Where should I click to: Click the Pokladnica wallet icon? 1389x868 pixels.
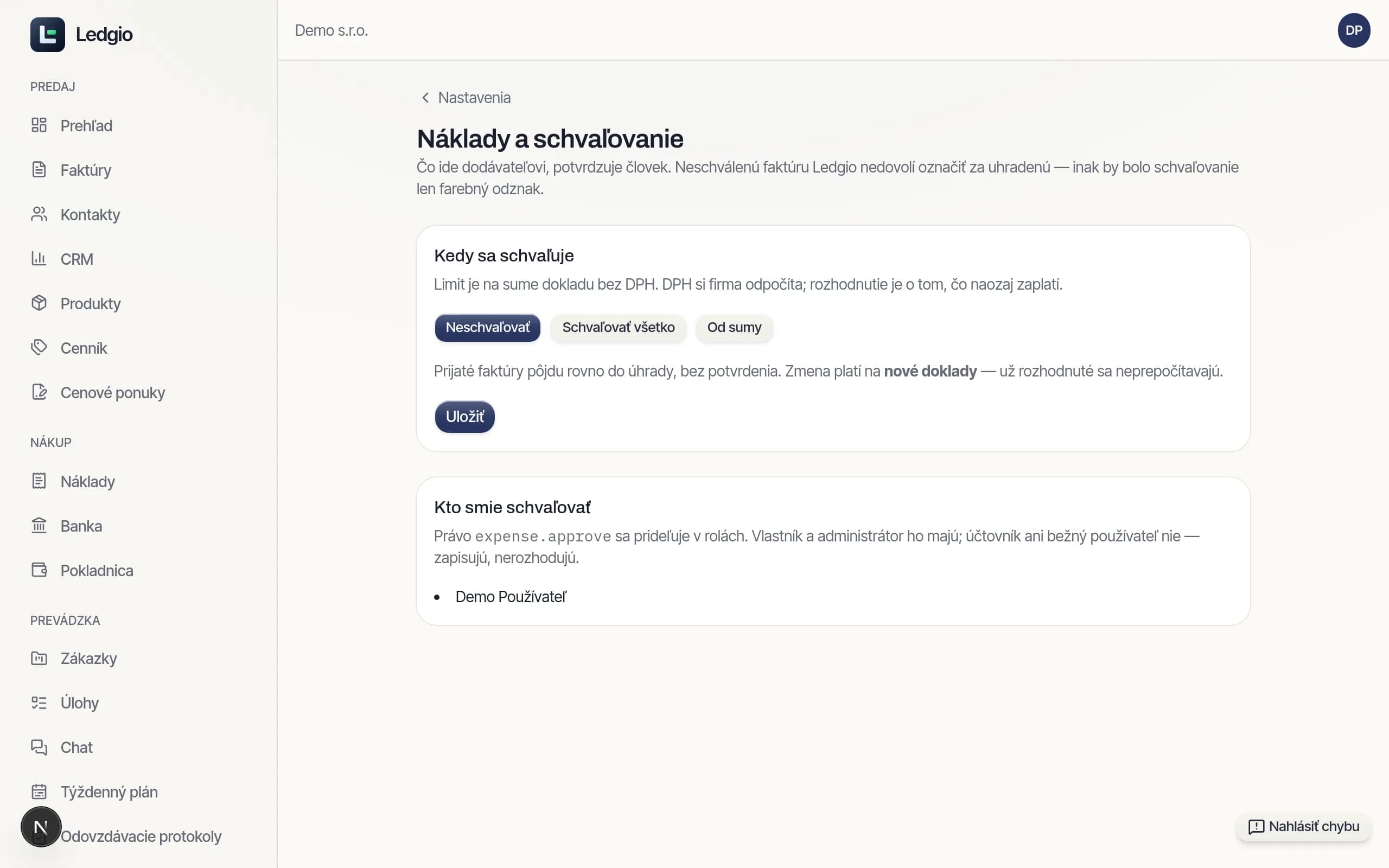click(x=39, y=570)
